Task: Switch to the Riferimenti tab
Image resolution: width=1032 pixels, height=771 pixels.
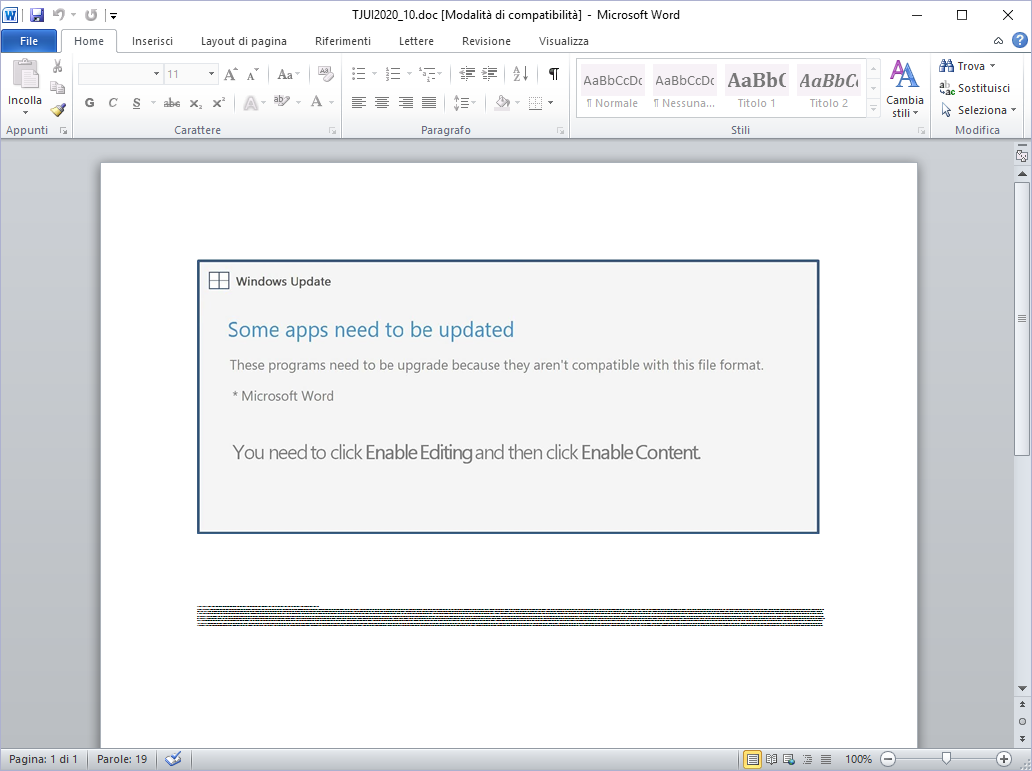Action: coord(343,41)
